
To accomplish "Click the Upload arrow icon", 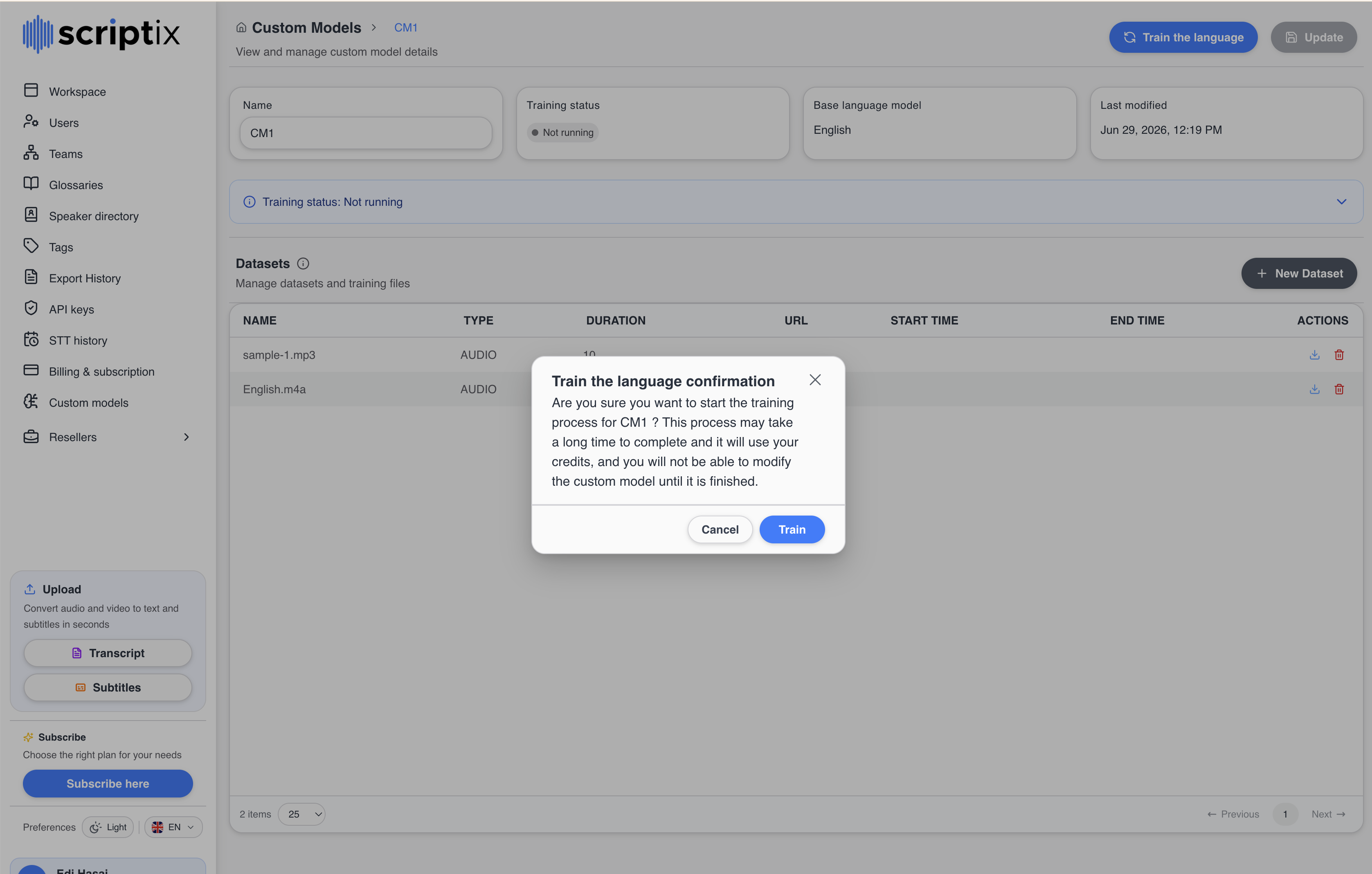I will 29,589.
